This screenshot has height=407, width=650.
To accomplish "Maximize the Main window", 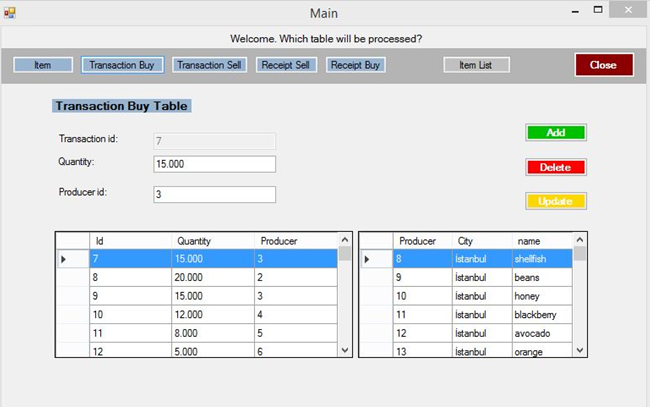I will [598, 10].
